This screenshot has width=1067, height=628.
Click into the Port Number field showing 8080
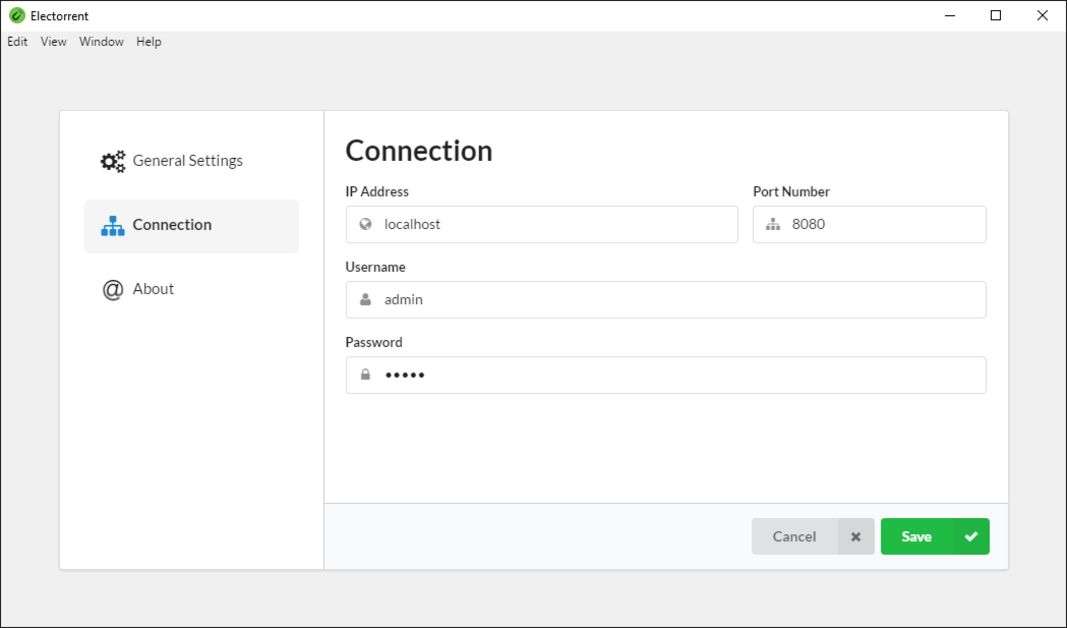[x=880, y=224]
